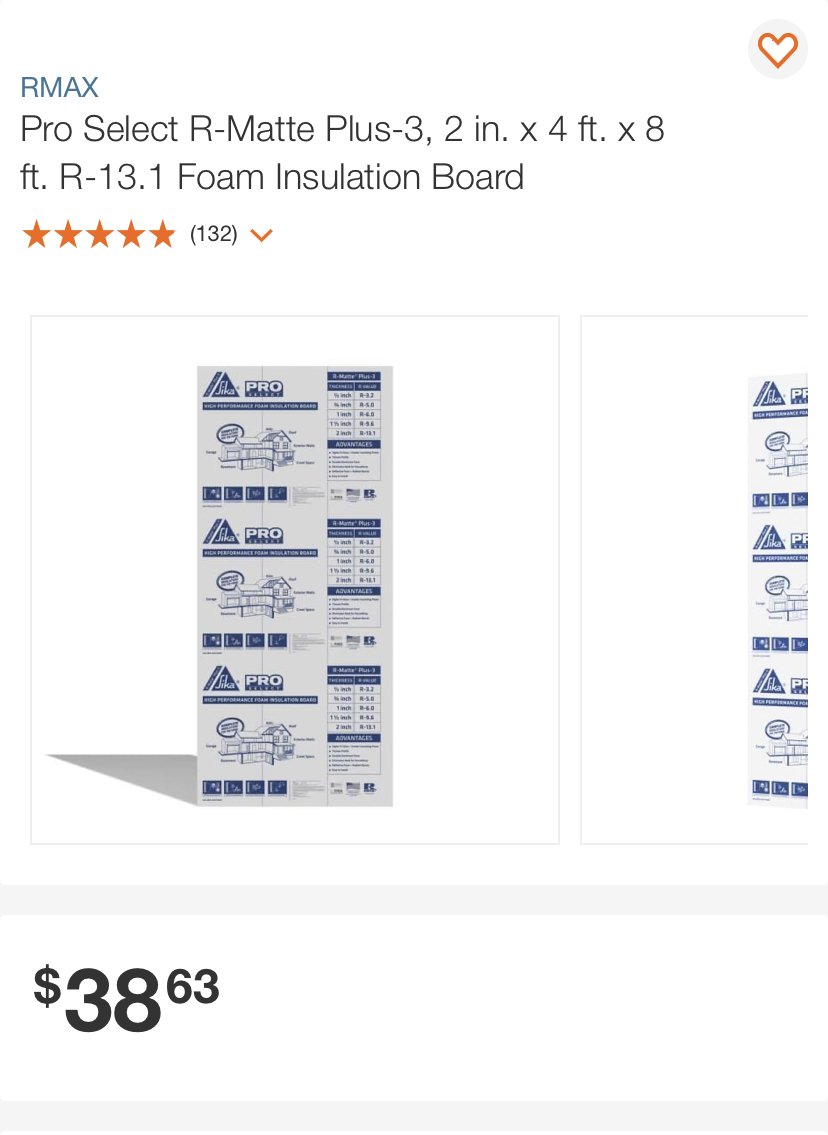Click the blue feature icons row in the board's top panel
828x1135 pixels.
(245, 494)
